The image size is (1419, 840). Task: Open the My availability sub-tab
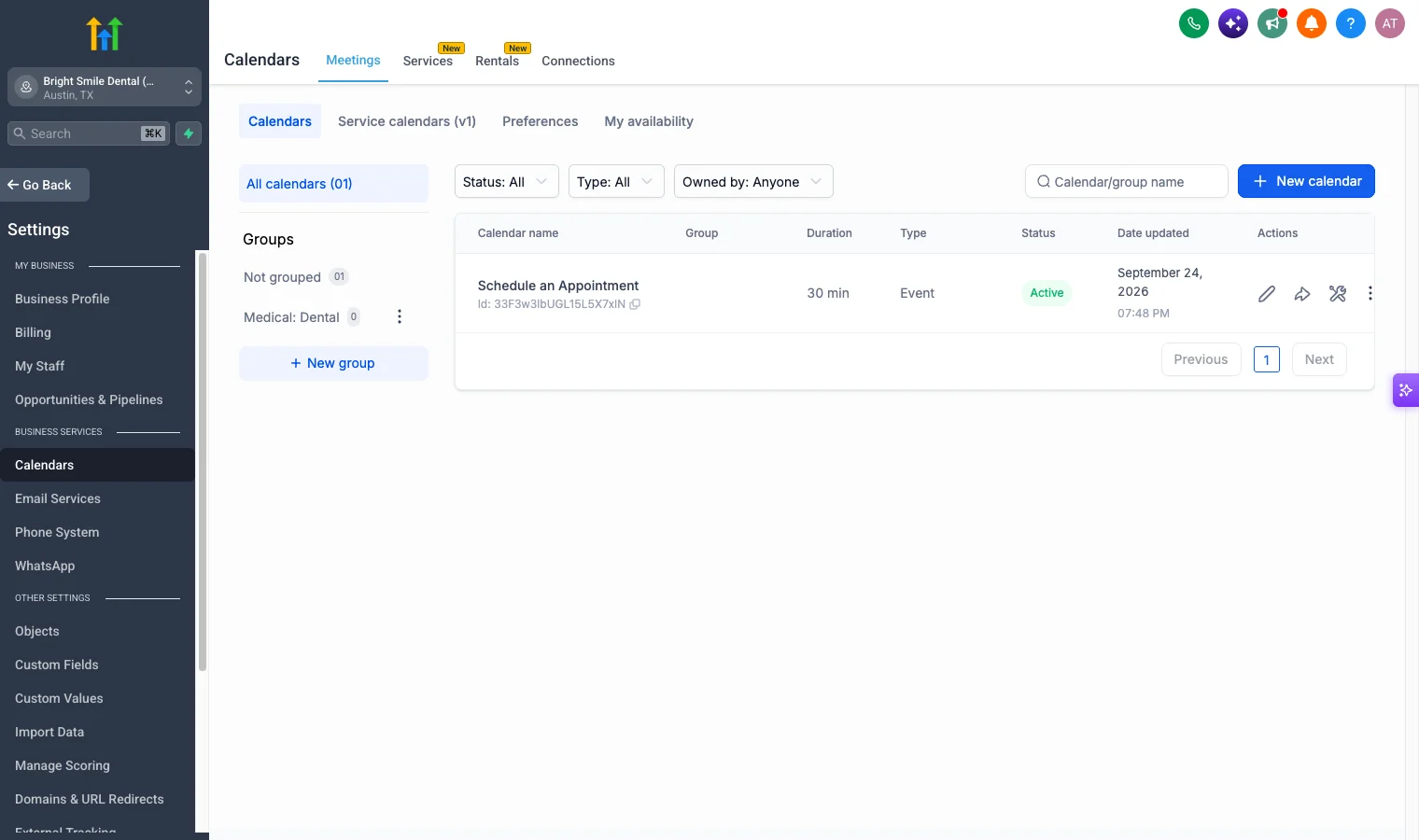click(x=649, y=121)
